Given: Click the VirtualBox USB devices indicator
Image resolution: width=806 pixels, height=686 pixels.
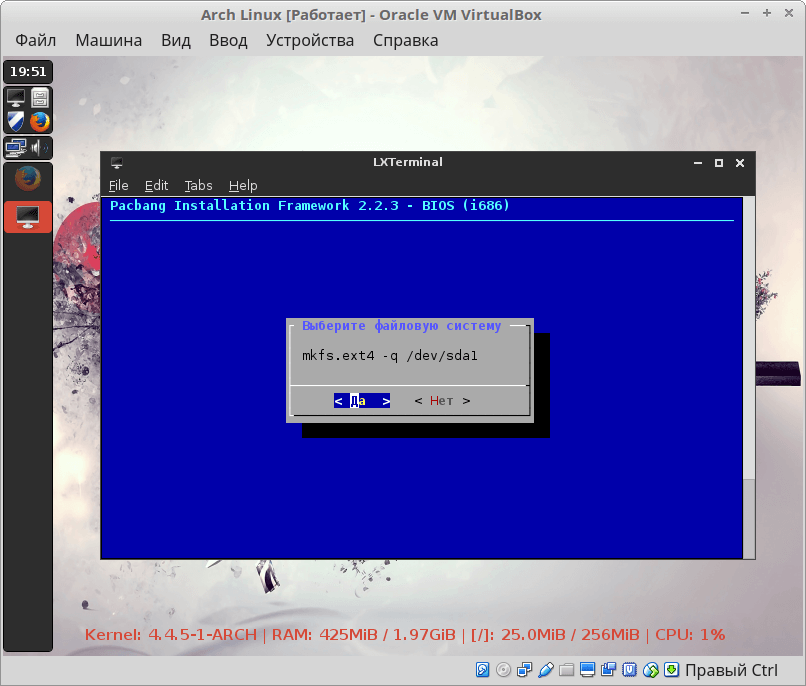Looking at the screenshot, I should [546, 669].
